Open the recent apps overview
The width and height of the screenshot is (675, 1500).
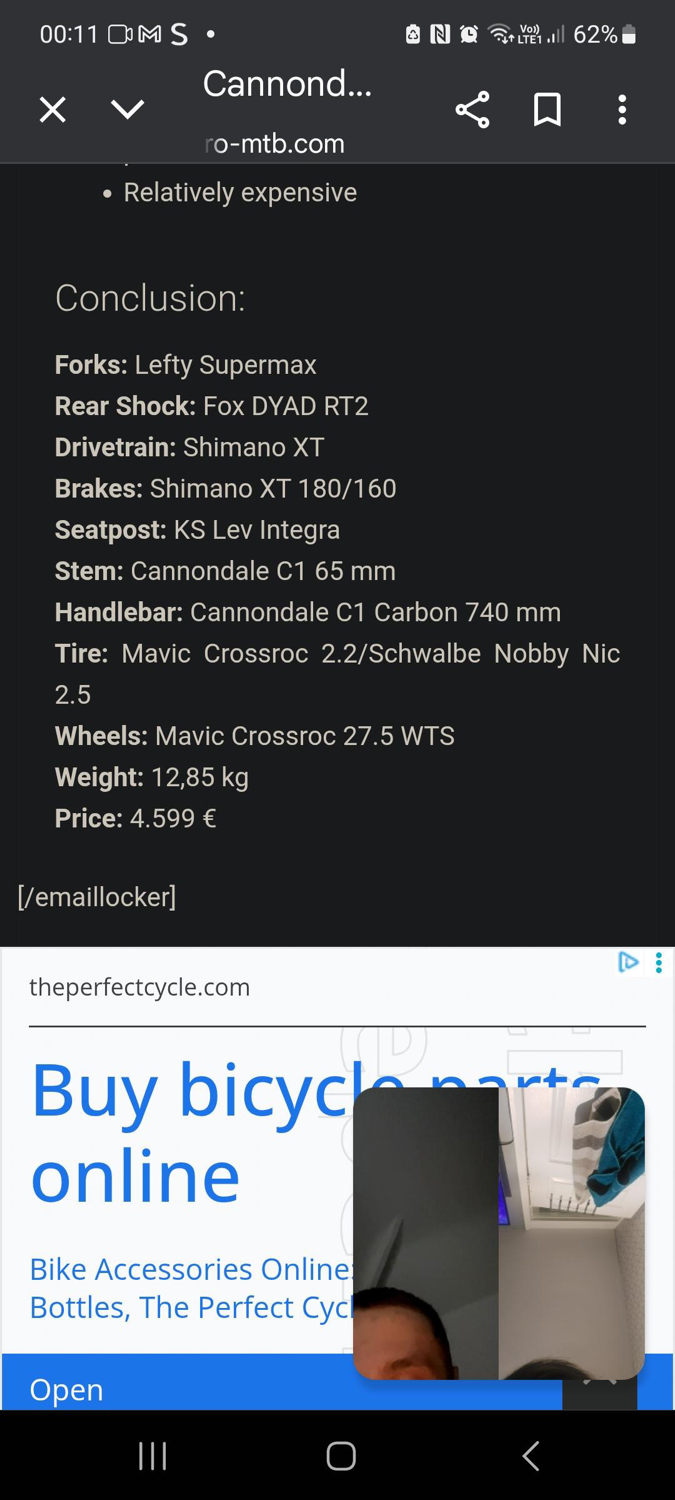pos(152,1456)
